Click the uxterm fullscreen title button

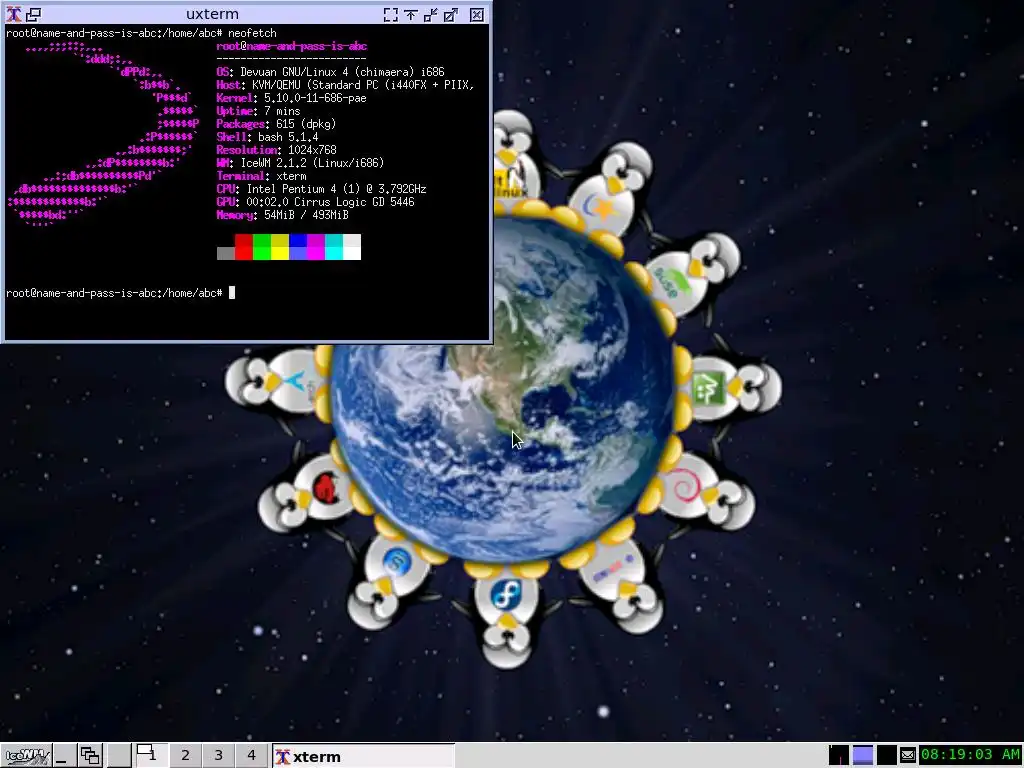point(391,14)
